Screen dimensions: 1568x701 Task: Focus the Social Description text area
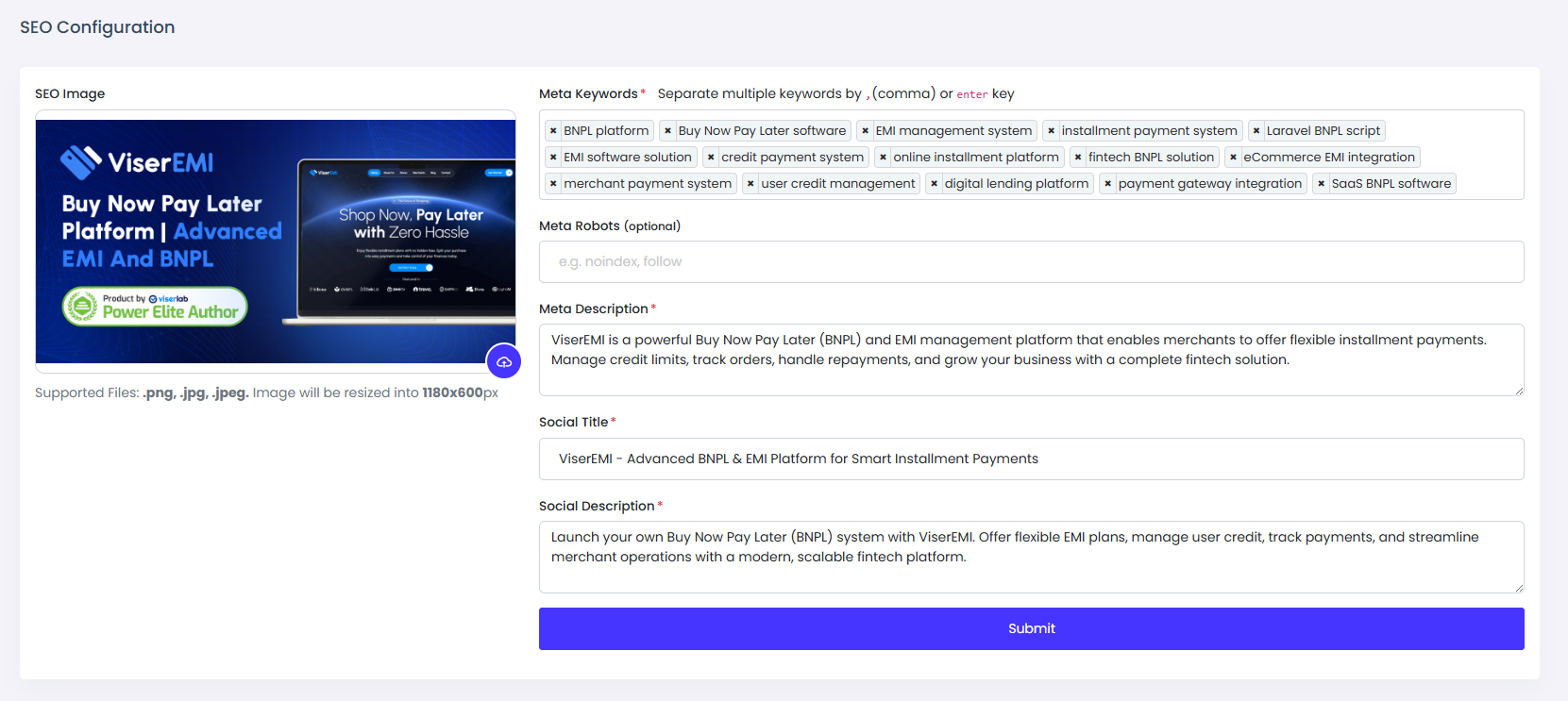1031,557
